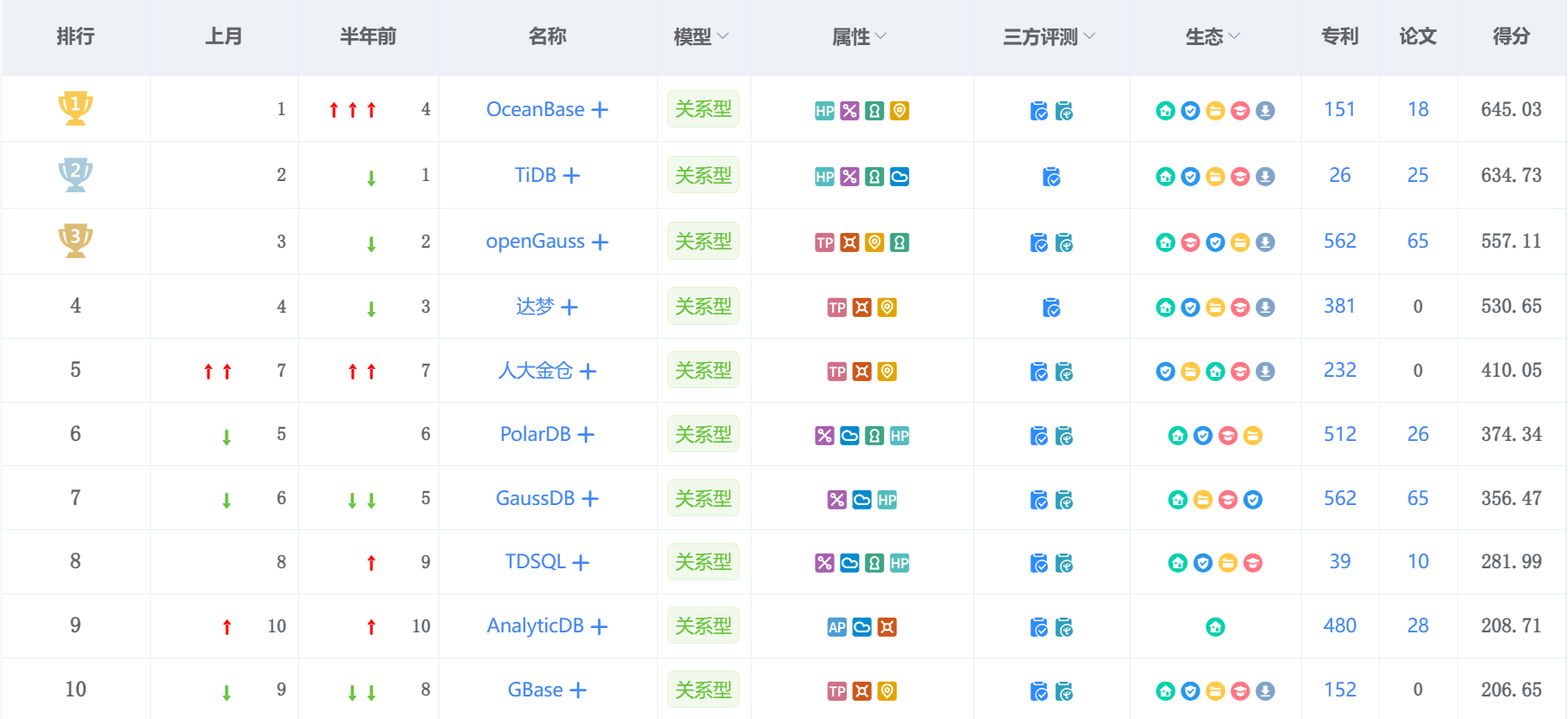Click the 专利 column header

click(1339, 36)
